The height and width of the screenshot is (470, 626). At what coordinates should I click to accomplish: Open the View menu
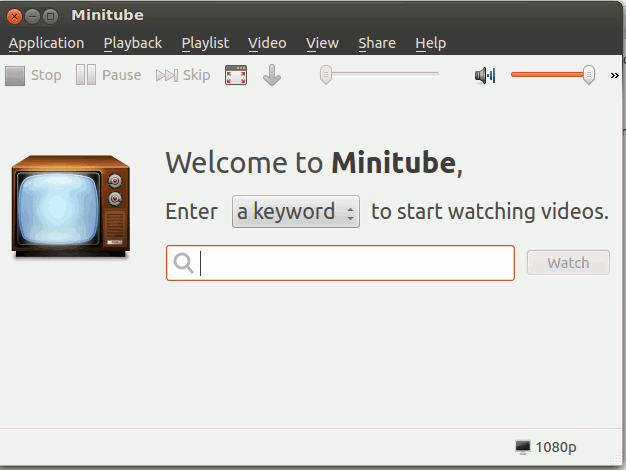(x=322, y=43)
